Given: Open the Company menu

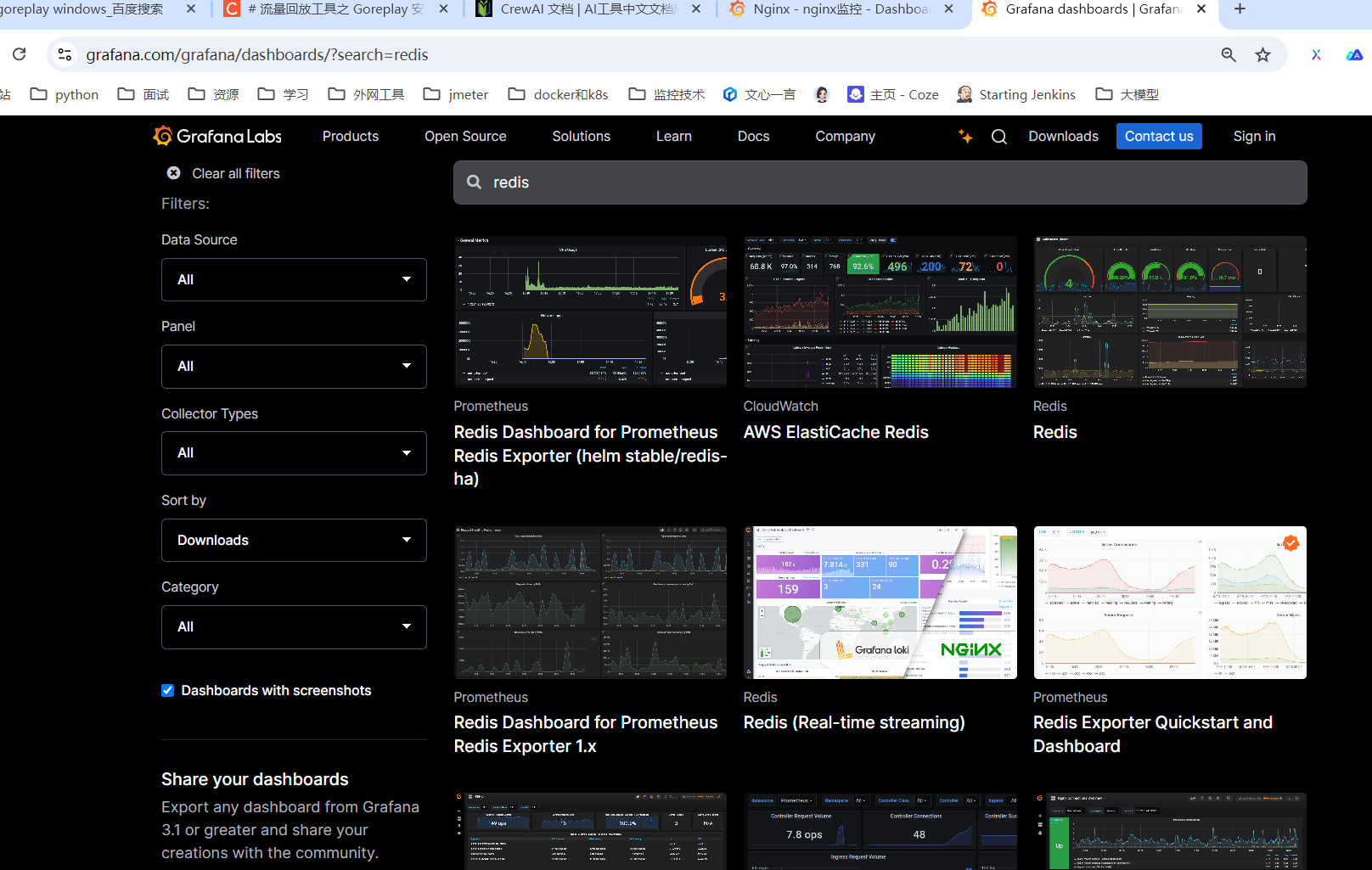Looking at the screenshot, I should pyautogui.click(x=846, y=136).
